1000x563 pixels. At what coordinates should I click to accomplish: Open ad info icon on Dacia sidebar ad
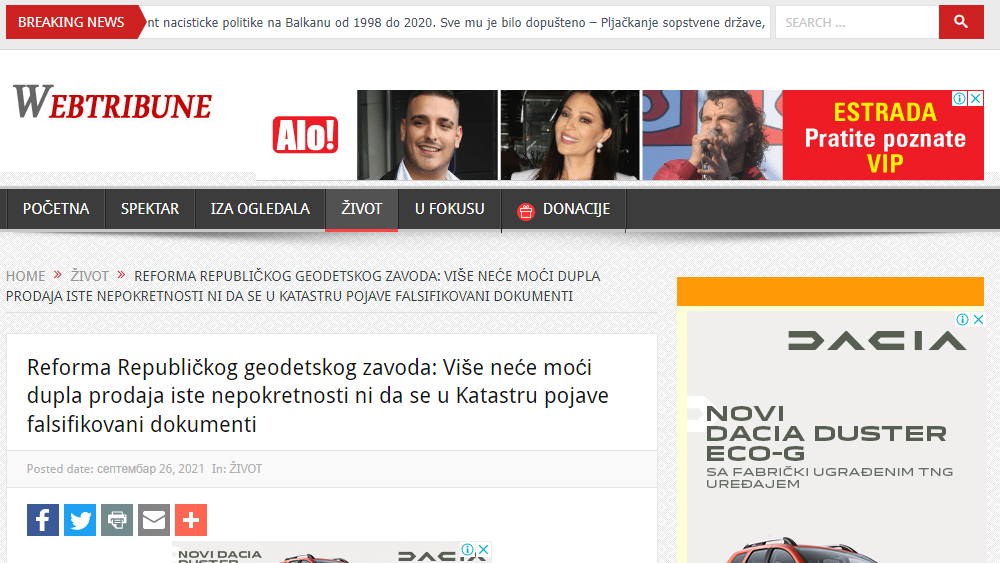963,319
